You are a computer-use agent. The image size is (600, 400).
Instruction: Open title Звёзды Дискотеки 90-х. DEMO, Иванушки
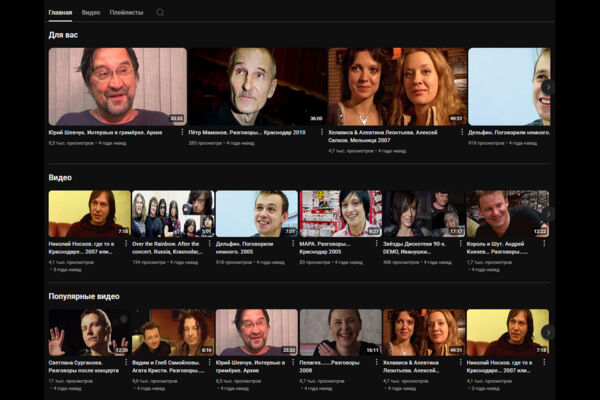pos(414,248)
